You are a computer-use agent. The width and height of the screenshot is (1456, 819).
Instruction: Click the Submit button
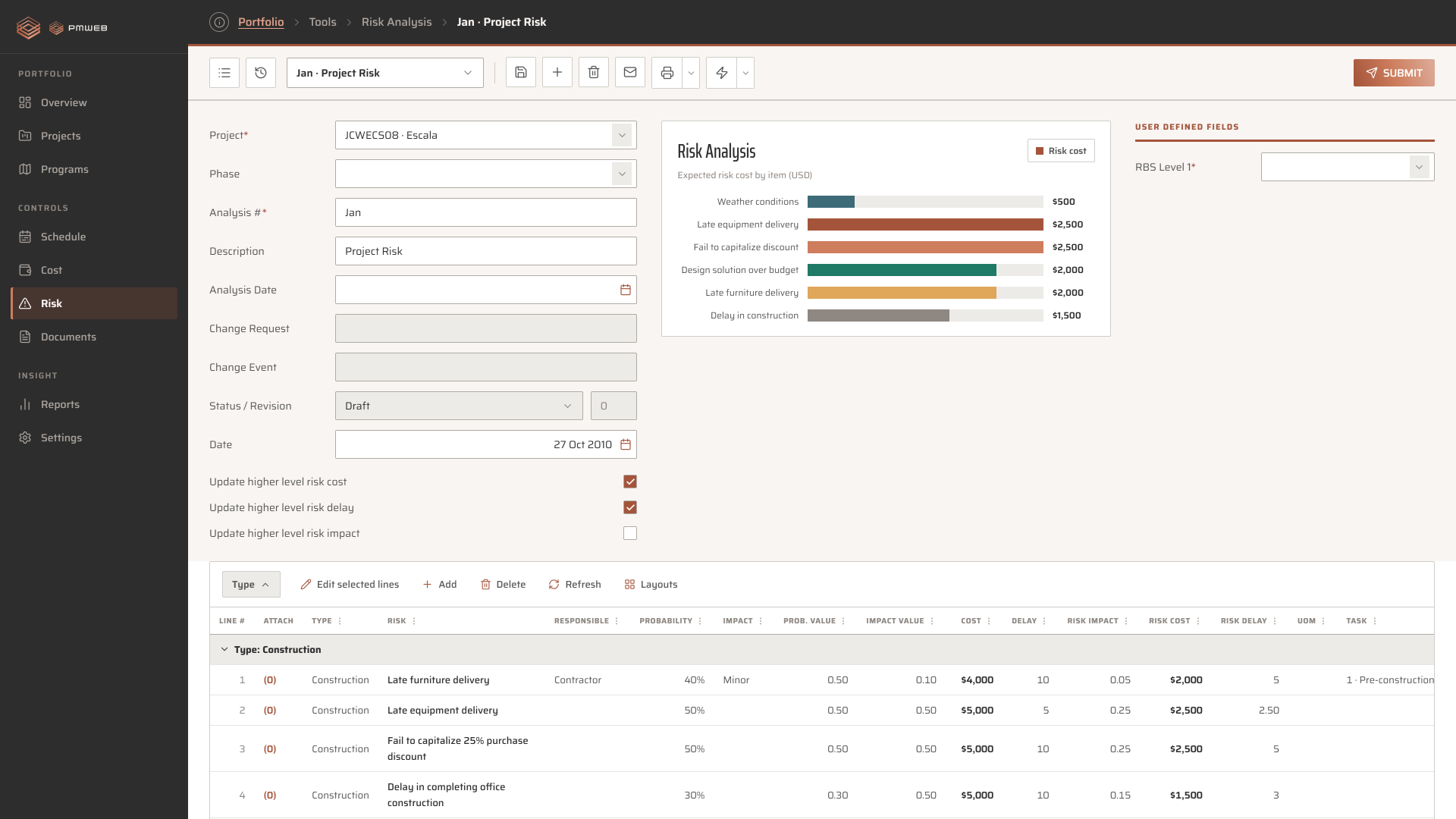(1394, 73)
